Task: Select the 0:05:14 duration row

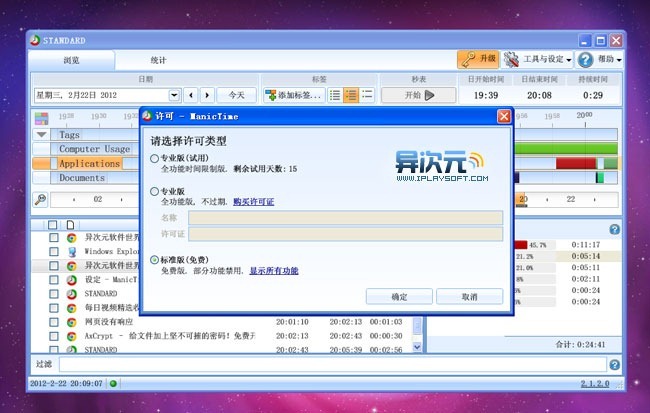Action: [585, 256]
